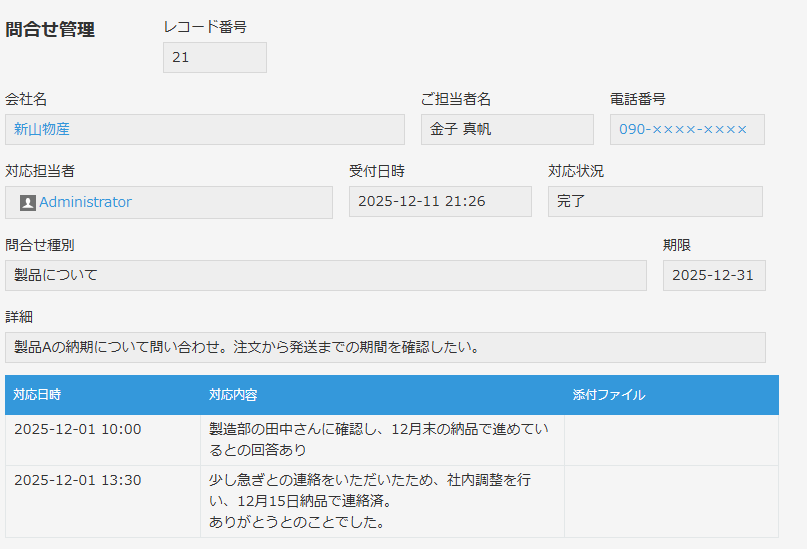
Task: Select the 2025-12-01 10:00 table cell
Action: pyautogui.click(x=78, y=430)
